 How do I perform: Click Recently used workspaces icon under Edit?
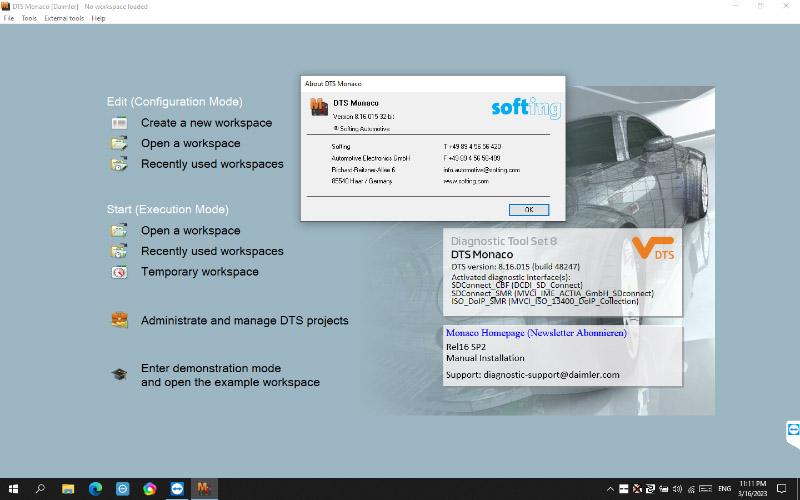tap(119, 164)
